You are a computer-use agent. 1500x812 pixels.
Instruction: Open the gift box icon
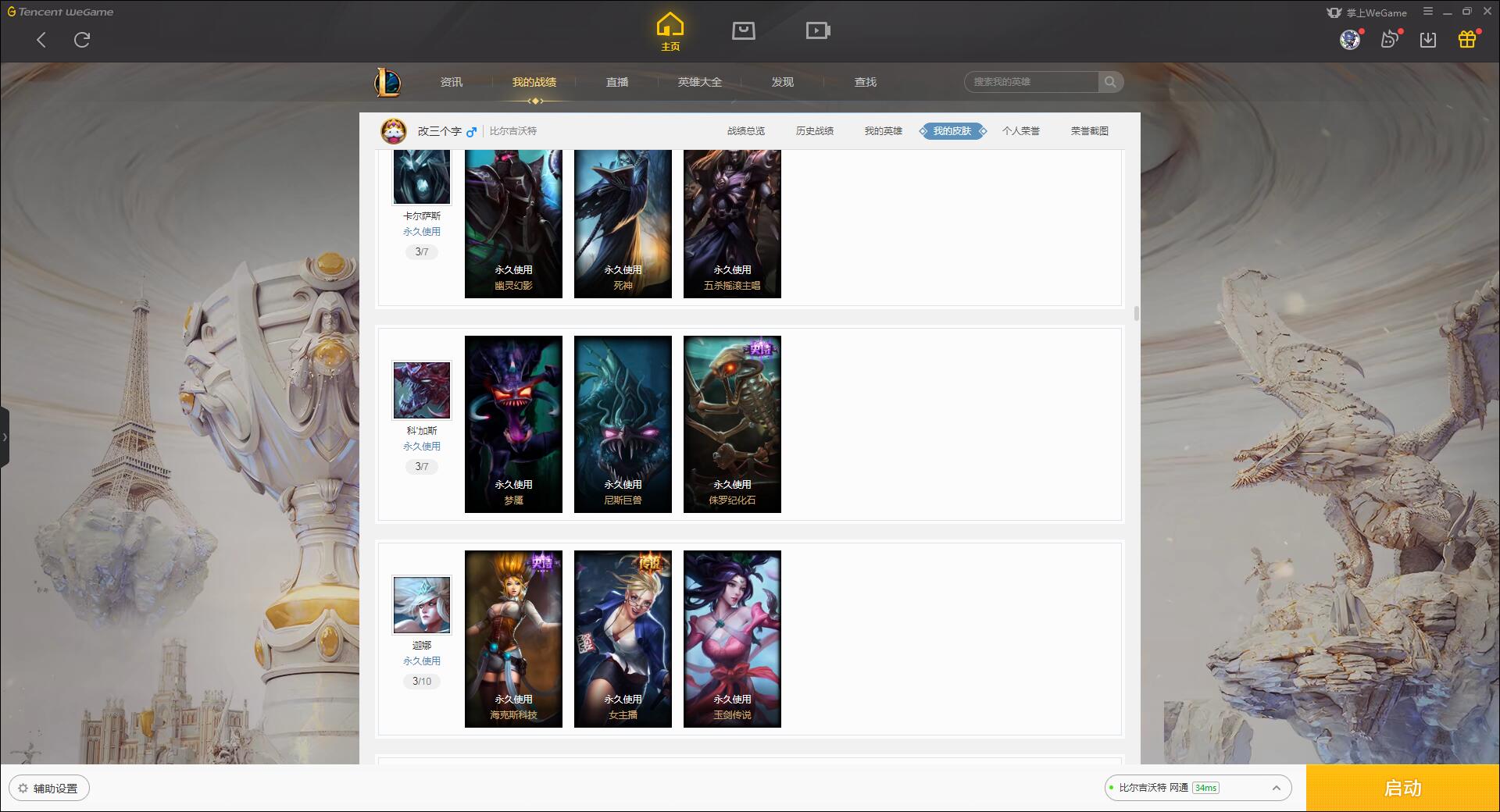click(1467, 40)
